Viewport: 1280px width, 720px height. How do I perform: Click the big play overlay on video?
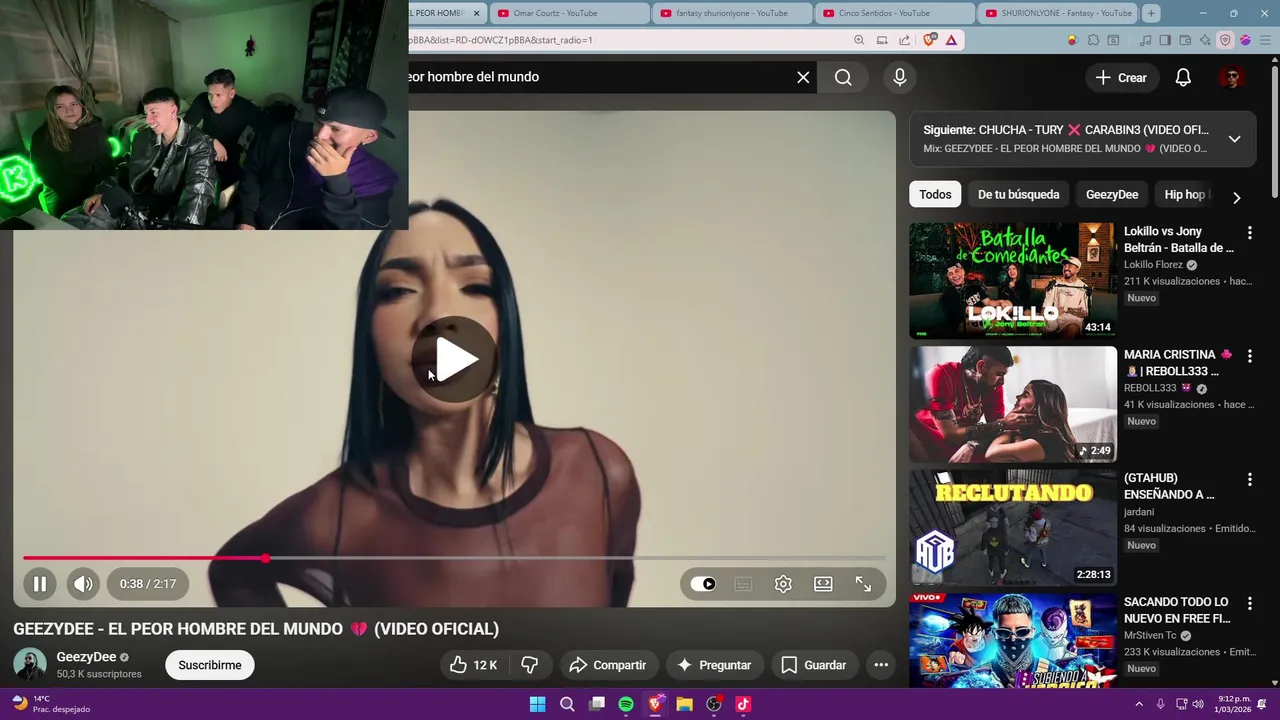[x=456, y=359]
